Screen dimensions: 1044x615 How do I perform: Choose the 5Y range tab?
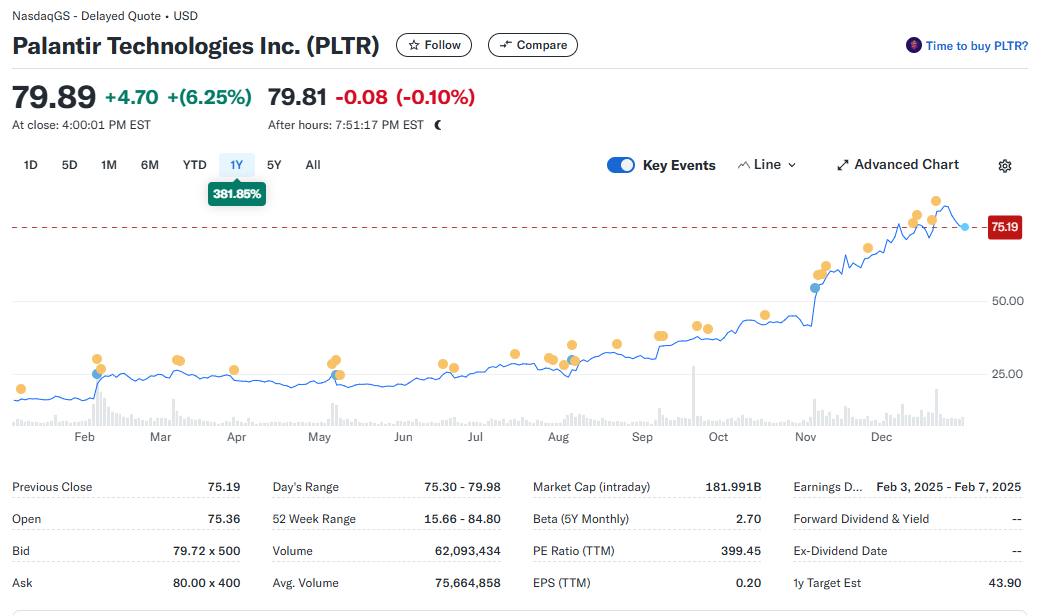274,165
